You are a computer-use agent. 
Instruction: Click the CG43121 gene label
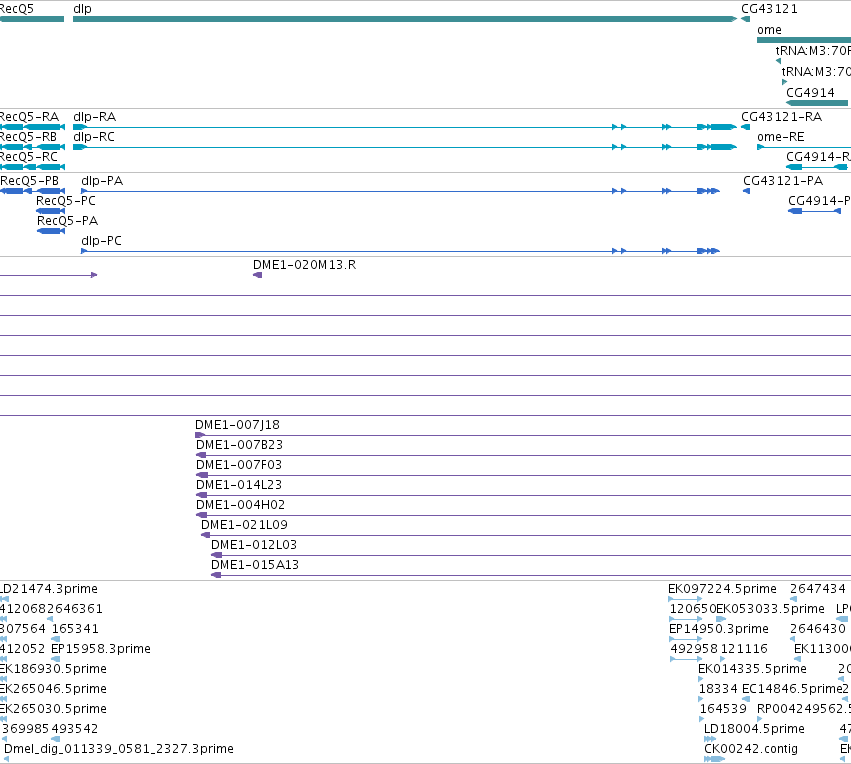[769, 9]
